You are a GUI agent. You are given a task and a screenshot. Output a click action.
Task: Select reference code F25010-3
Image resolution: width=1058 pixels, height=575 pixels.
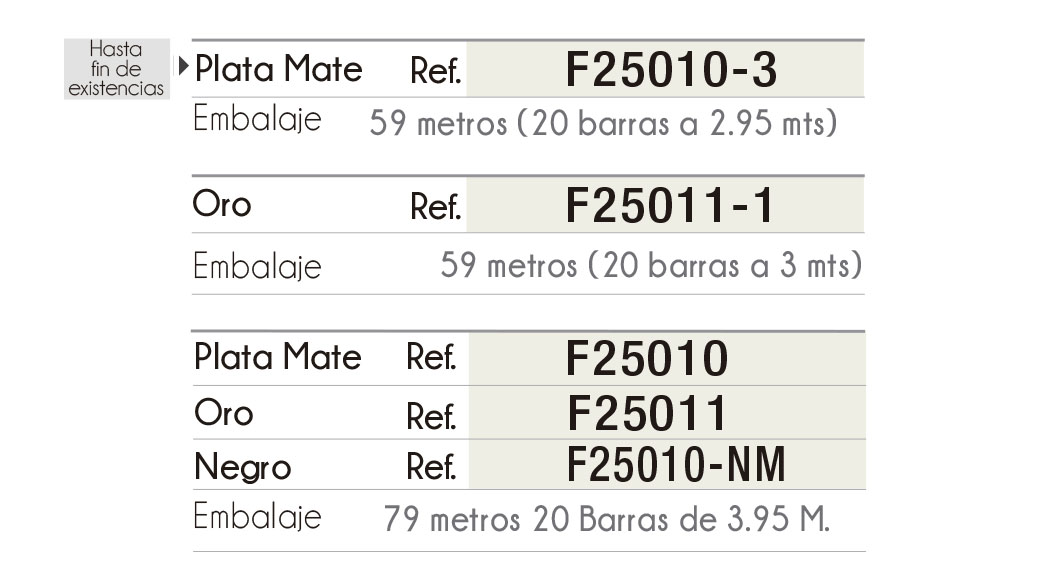(x=671, y=70)
